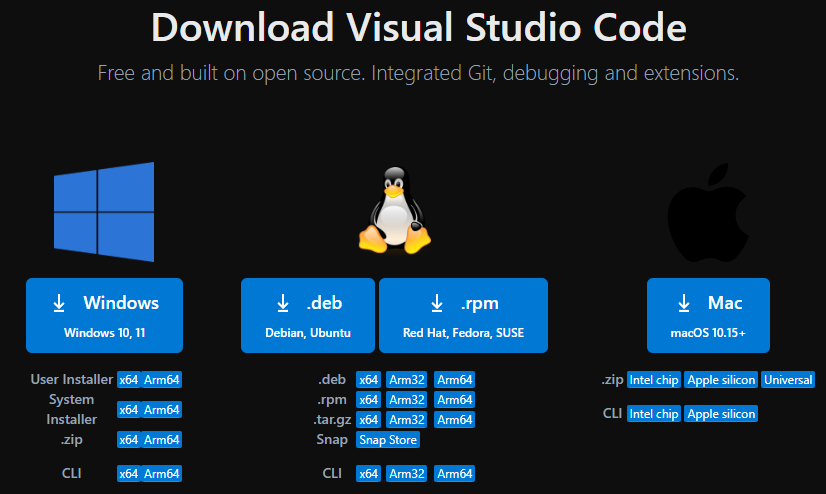Image resolution: width=826 pixels, height=494 pixels.
Task: Choose Arm64 in the Linux .rpm row
Action: coord(455,400)
